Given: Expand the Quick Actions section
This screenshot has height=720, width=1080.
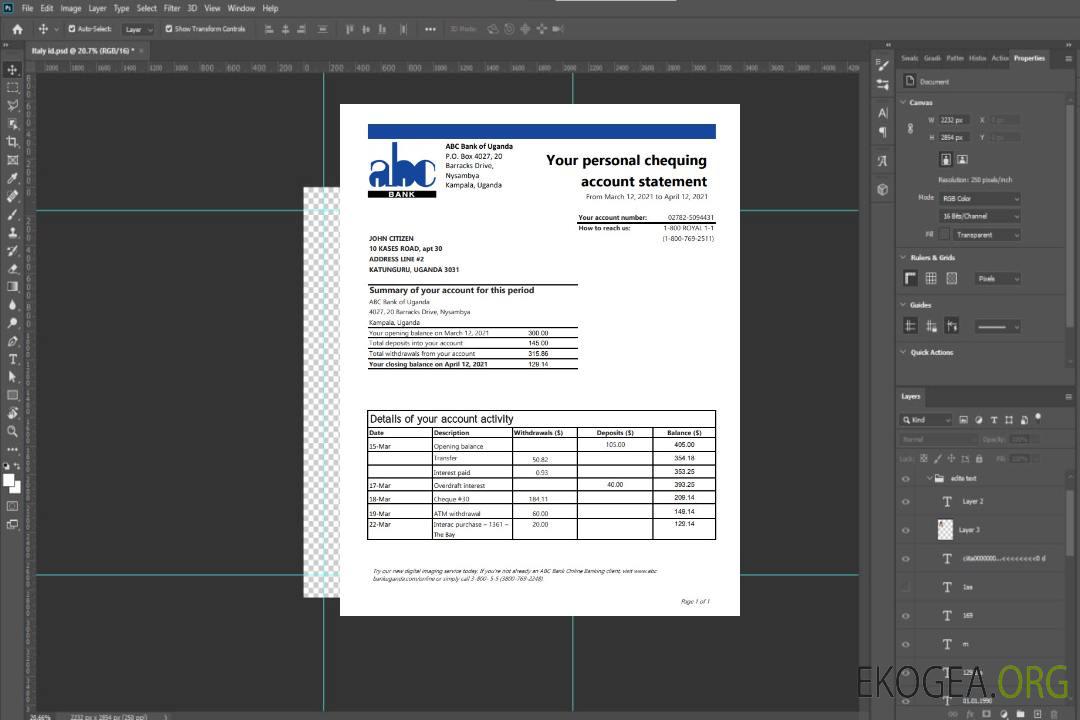Looking at the screenshot, I should coord(904,352).
